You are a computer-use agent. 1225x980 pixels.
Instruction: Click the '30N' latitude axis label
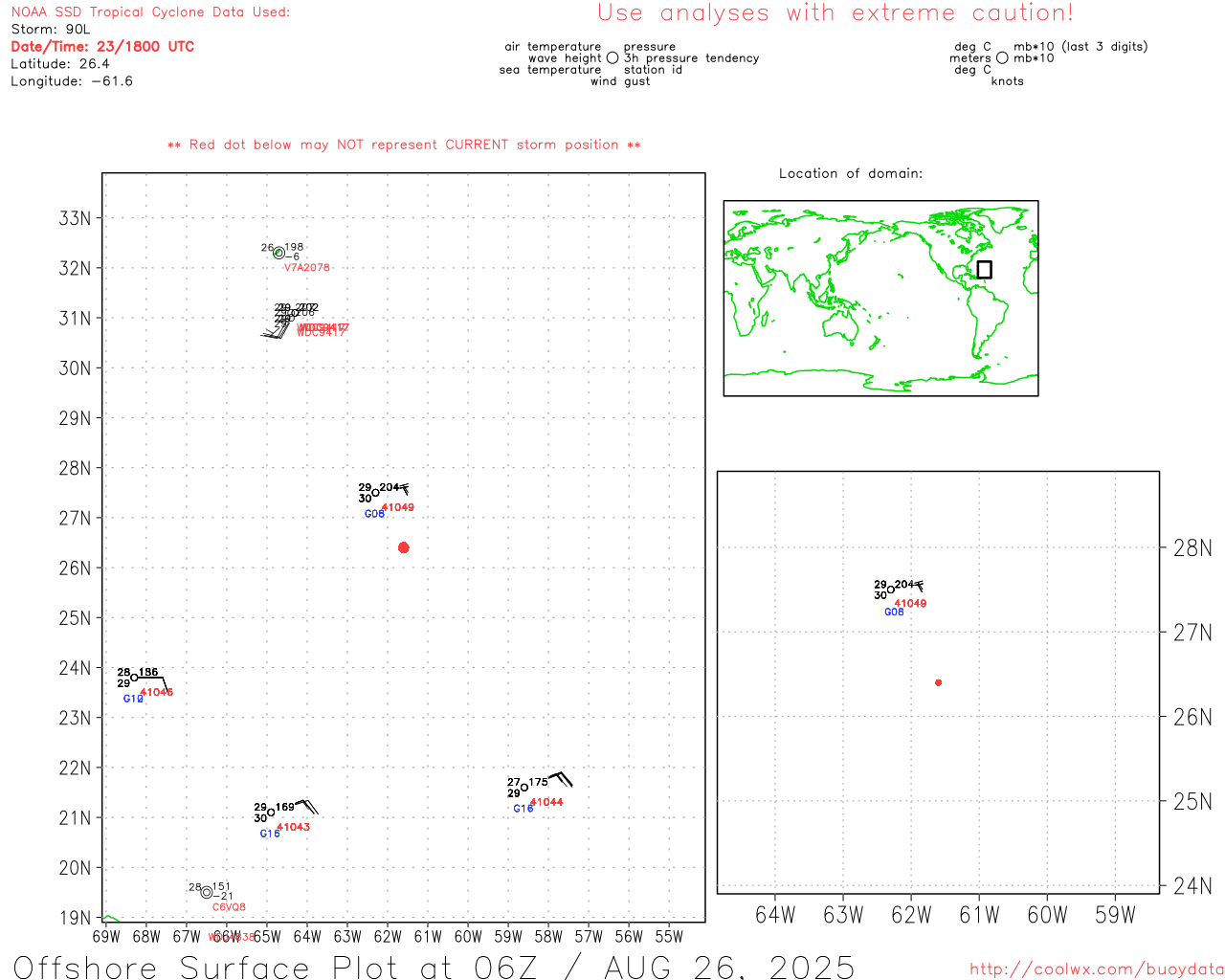coord(75,368)
